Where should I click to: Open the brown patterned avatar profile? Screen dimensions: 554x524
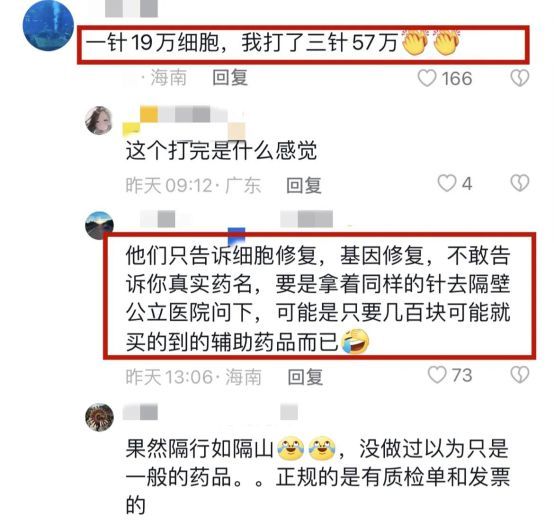tap(99, 417)
